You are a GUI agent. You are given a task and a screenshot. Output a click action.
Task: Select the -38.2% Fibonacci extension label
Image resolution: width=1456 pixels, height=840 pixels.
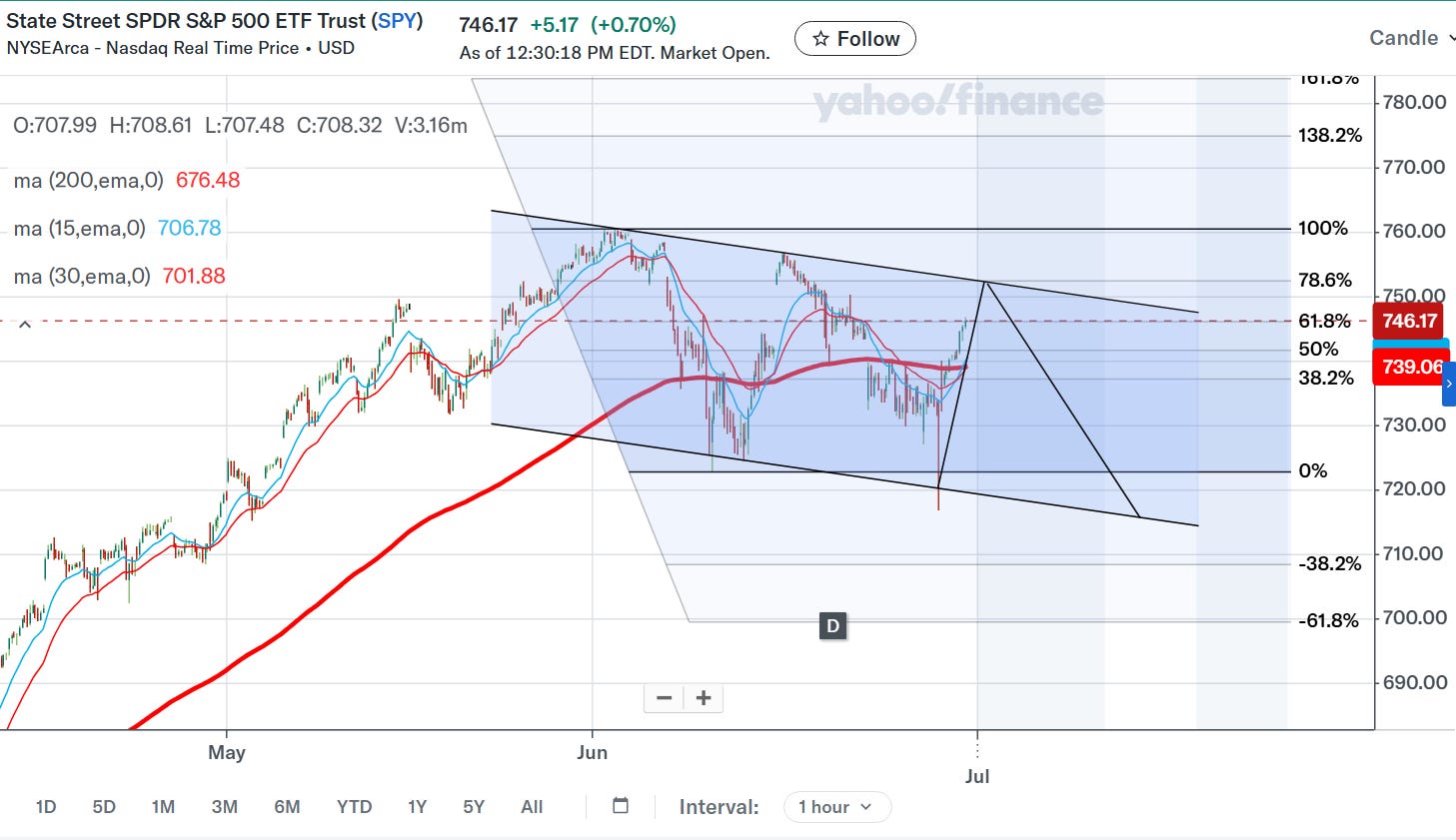pos(1329,564)
